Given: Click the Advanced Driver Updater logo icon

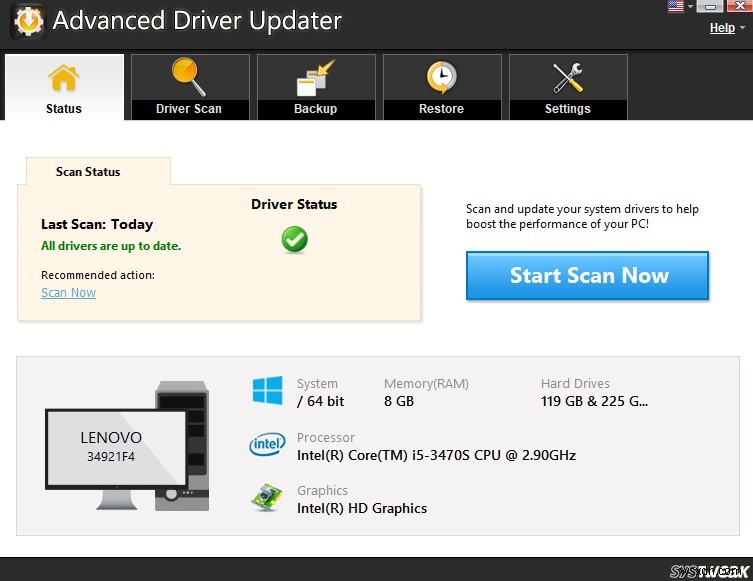Looking at the screenshot, I should coord(28,21).
